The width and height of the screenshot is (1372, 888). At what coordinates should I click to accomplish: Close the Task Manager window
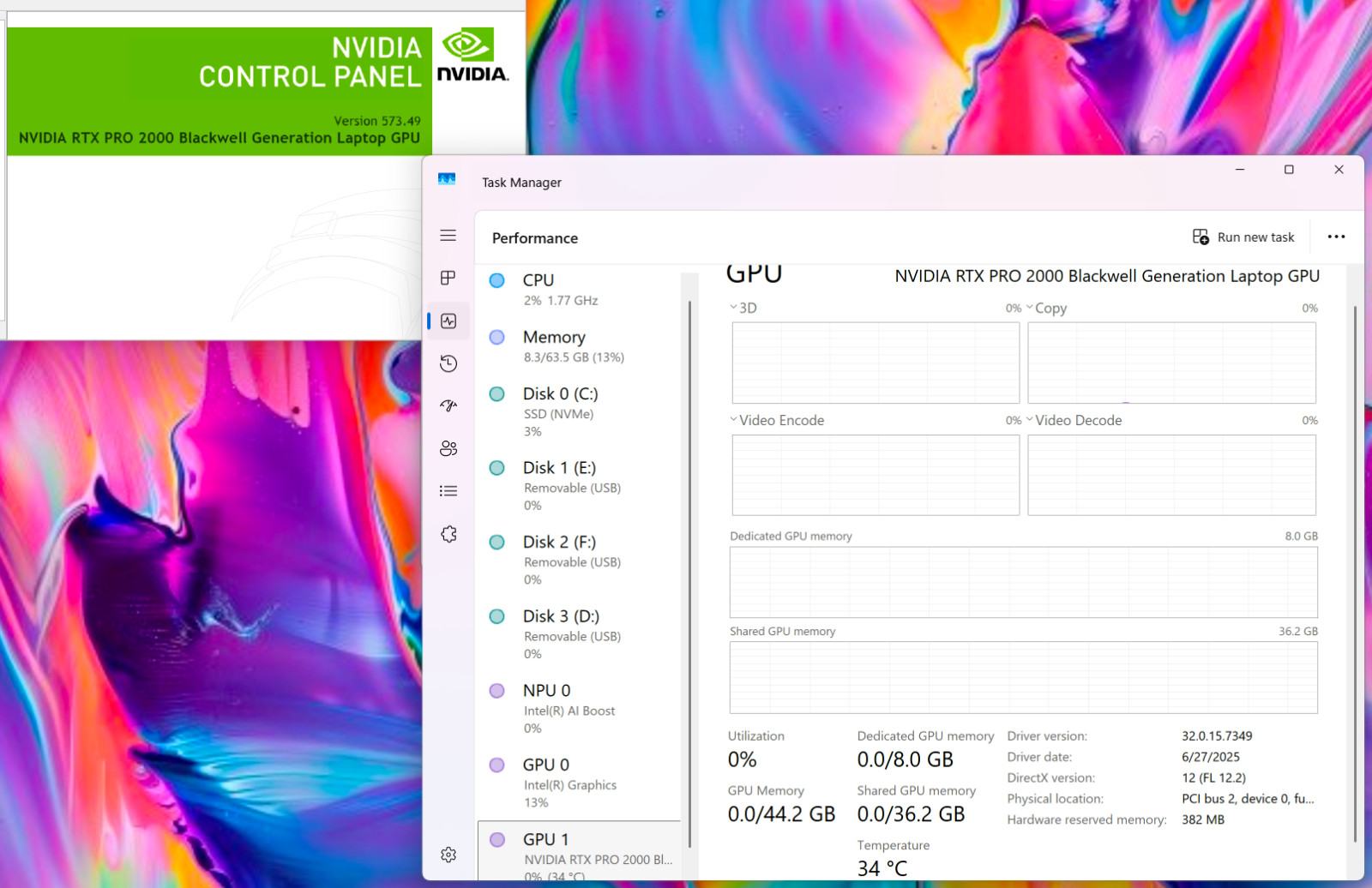(x=1339, y=170)
